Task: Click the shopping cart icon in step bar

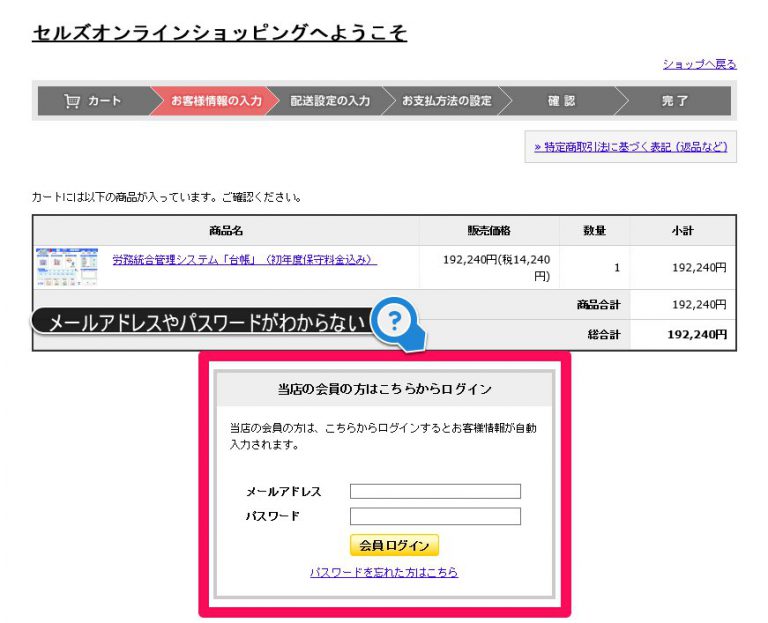Action: [72, 101]
